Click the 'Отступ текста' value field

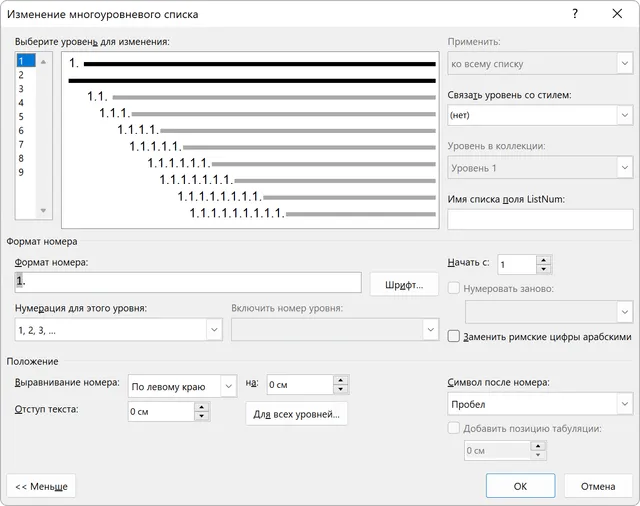(x=161, y=411)
